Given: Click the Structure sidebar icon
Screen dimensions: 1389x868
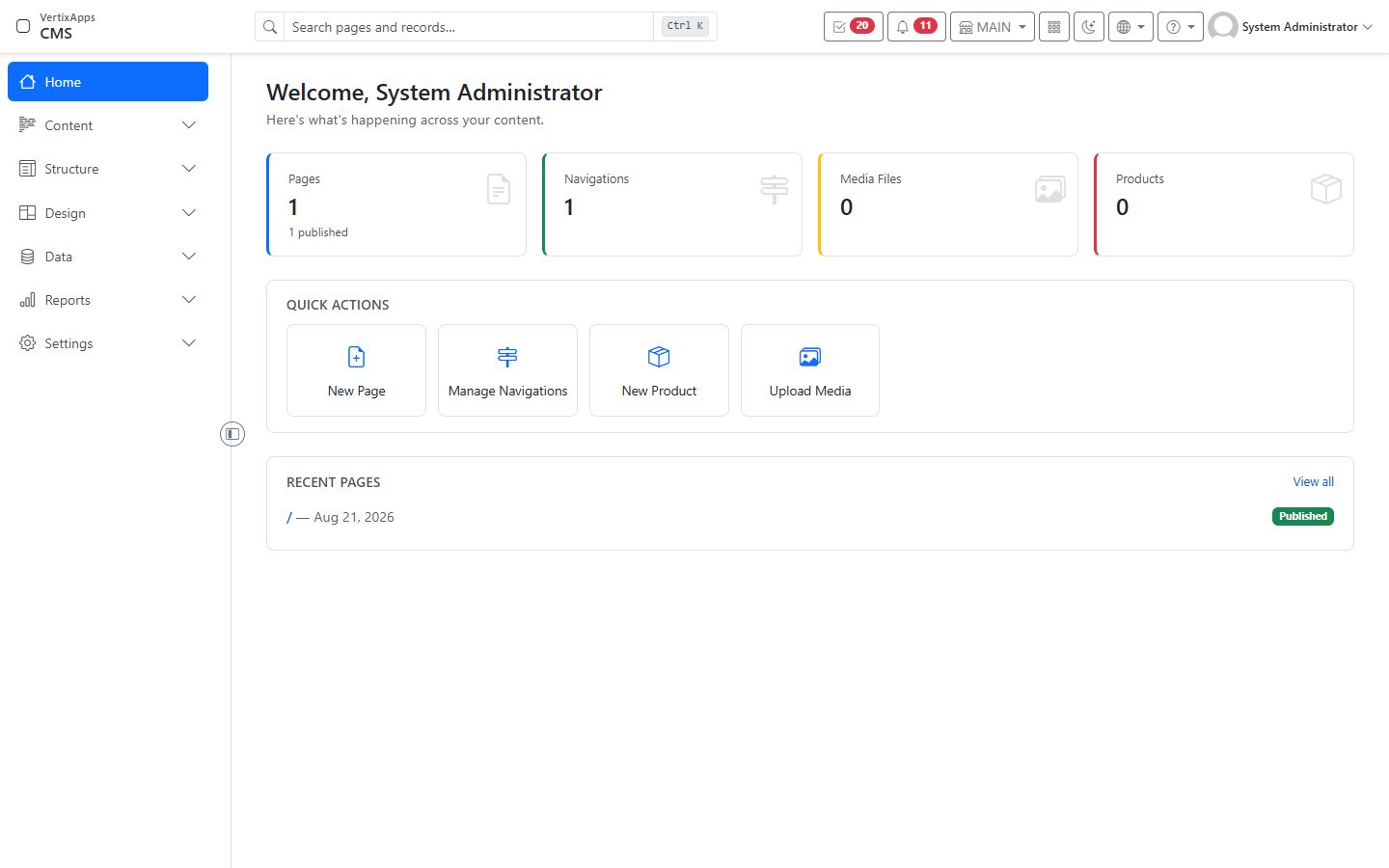Looking at the screenshot, I should click(x=27, y=169).
